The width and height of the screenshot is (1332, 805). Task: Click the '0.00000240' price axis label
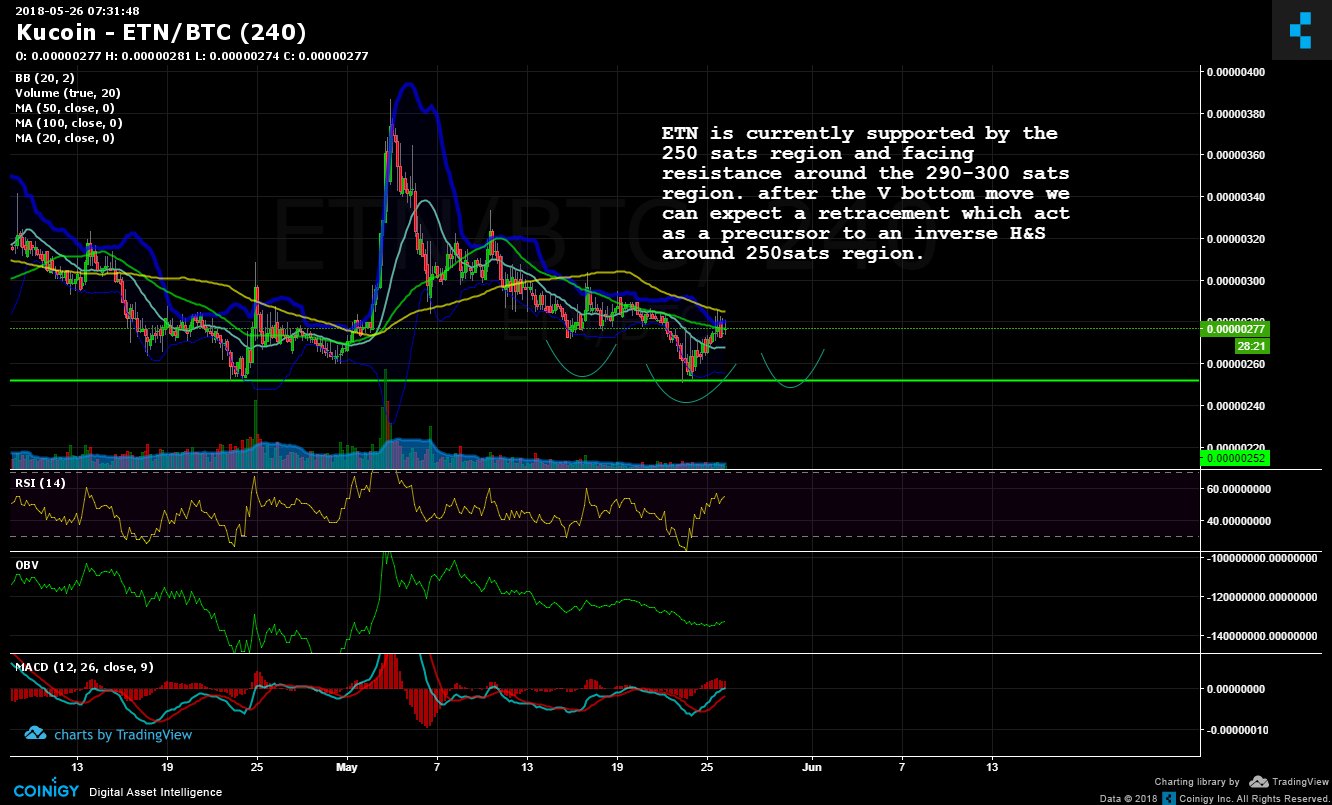coord(1237,406)
